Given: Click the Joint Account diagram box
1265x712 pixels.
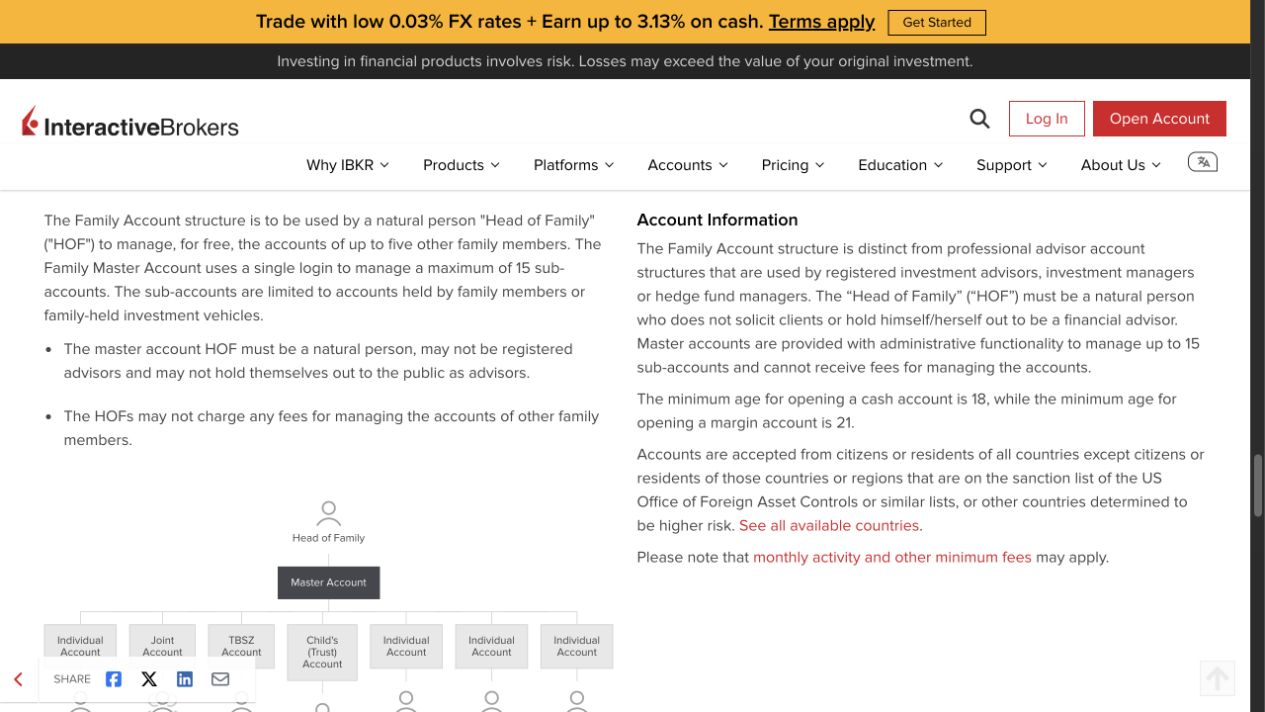Looking at the screenshot, I should [x=162, y=646].
